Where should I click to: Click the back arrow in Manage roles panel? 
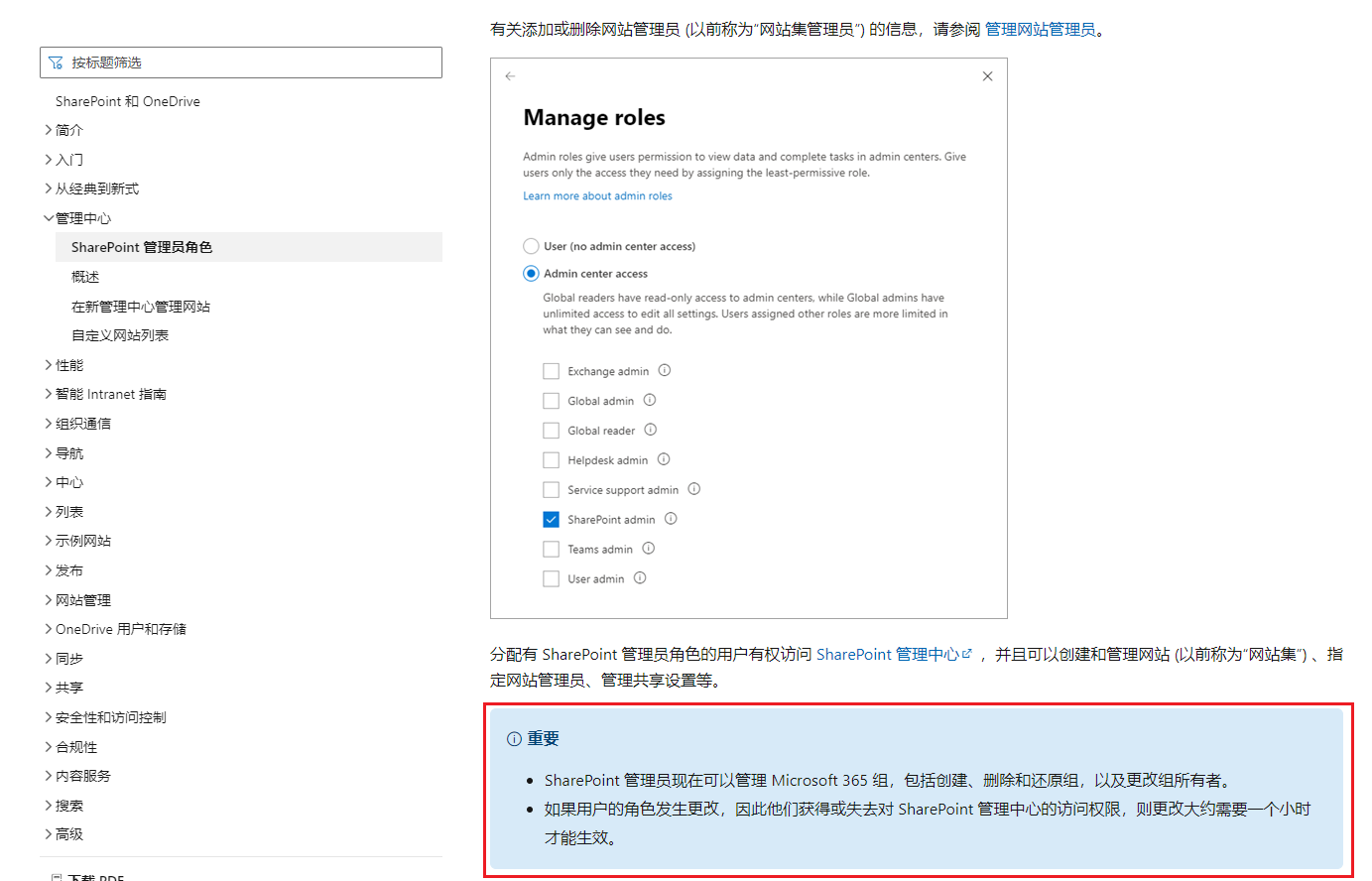[510, 76]
